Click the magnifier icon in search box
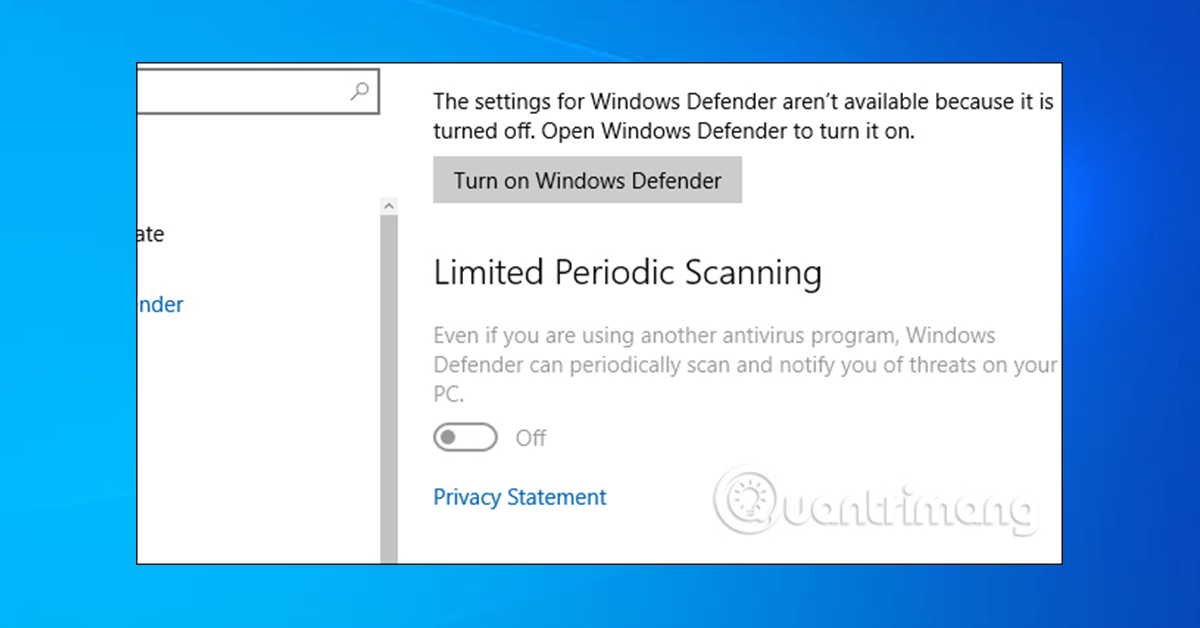The width and height of the screenshot is (1200, 628). coord(360,92)
